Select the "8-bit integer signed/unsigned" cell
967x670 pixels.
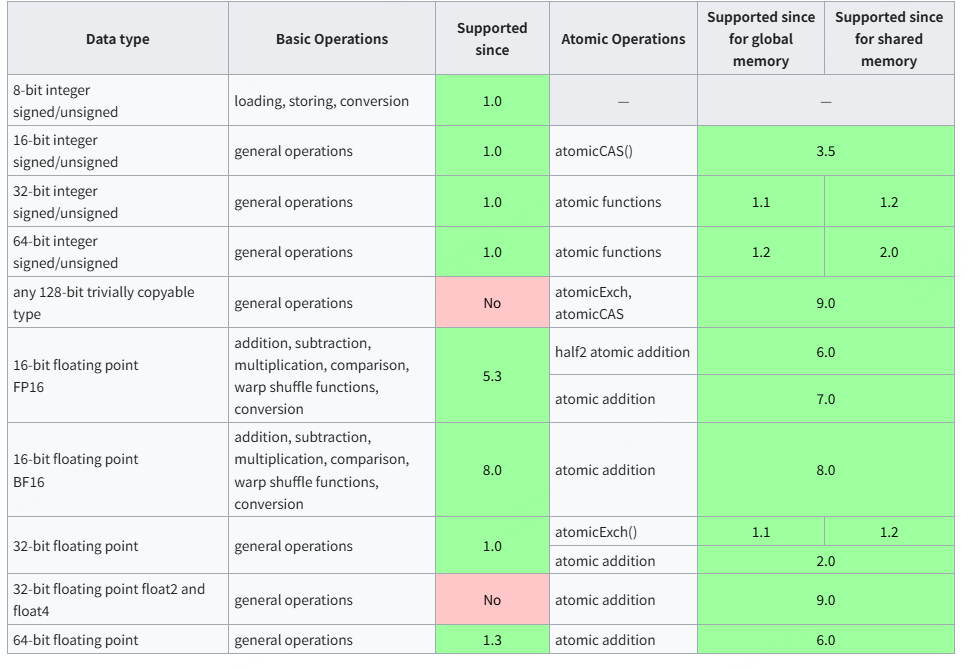(x=117, y=101)
